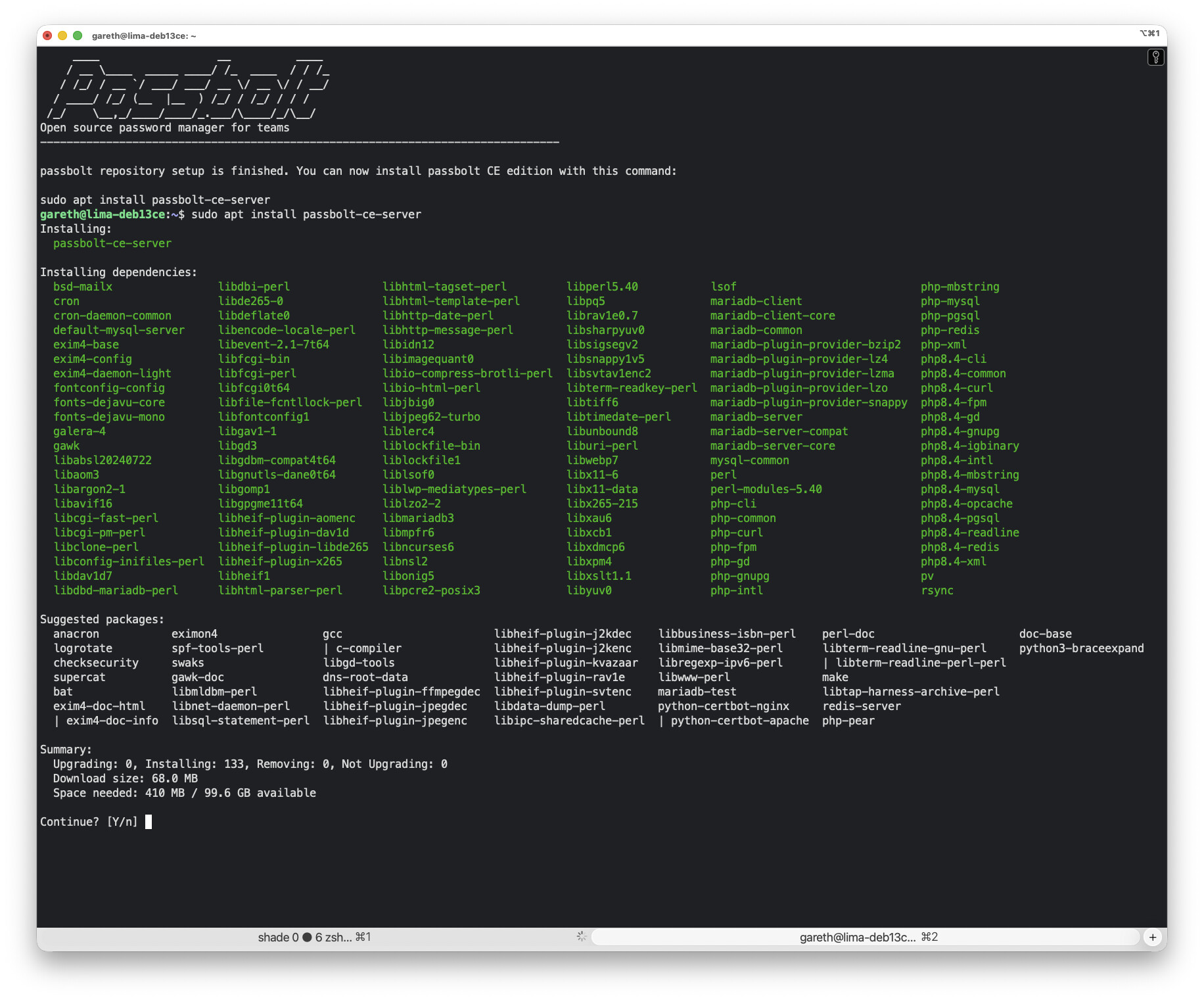Close the terminal window with the red button
The width and height of the screenshot is (1204, 1000).
pyautogui.click(x=47, y=36)
